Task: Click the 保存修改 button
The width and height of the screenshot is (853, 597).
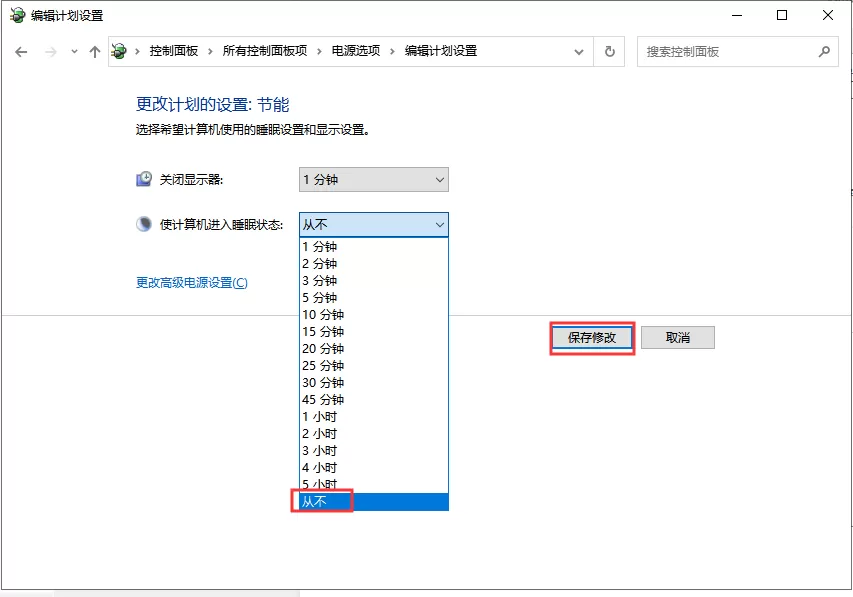Action: click(x=592, y=337)
